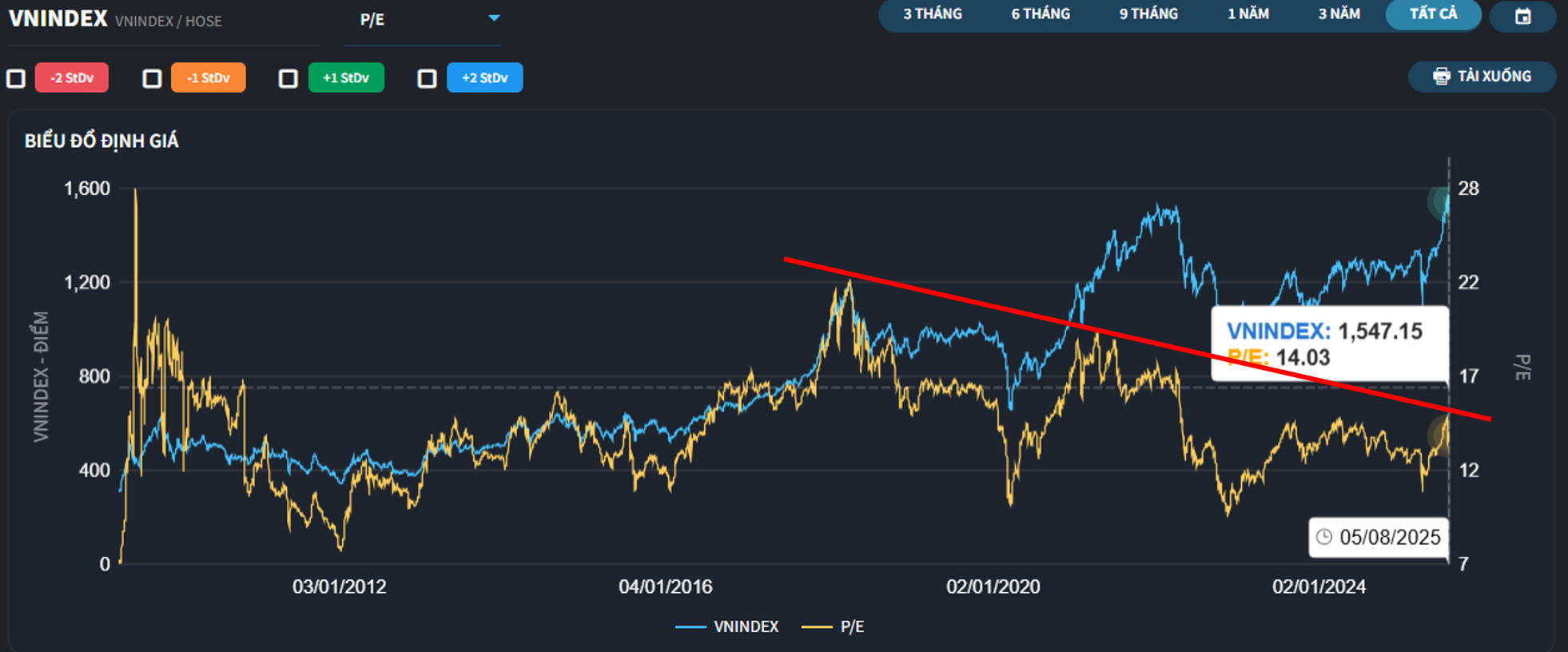Screen dimensions: 1568x652
Task: Click the red -2 StDv badge
Action: coord(72,78)
